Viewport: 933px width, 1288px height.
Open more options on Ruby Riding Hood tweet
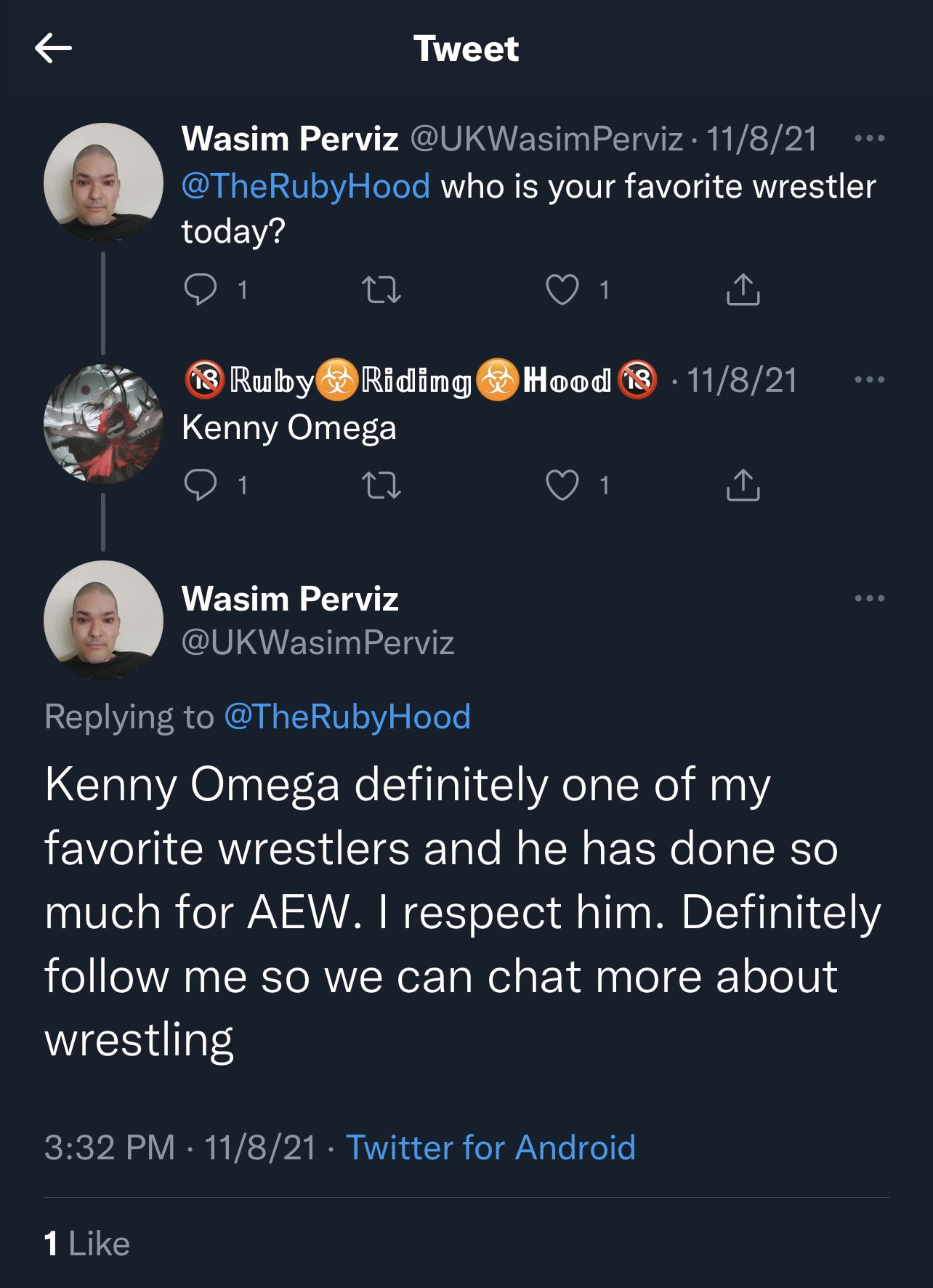click(869, 379)
